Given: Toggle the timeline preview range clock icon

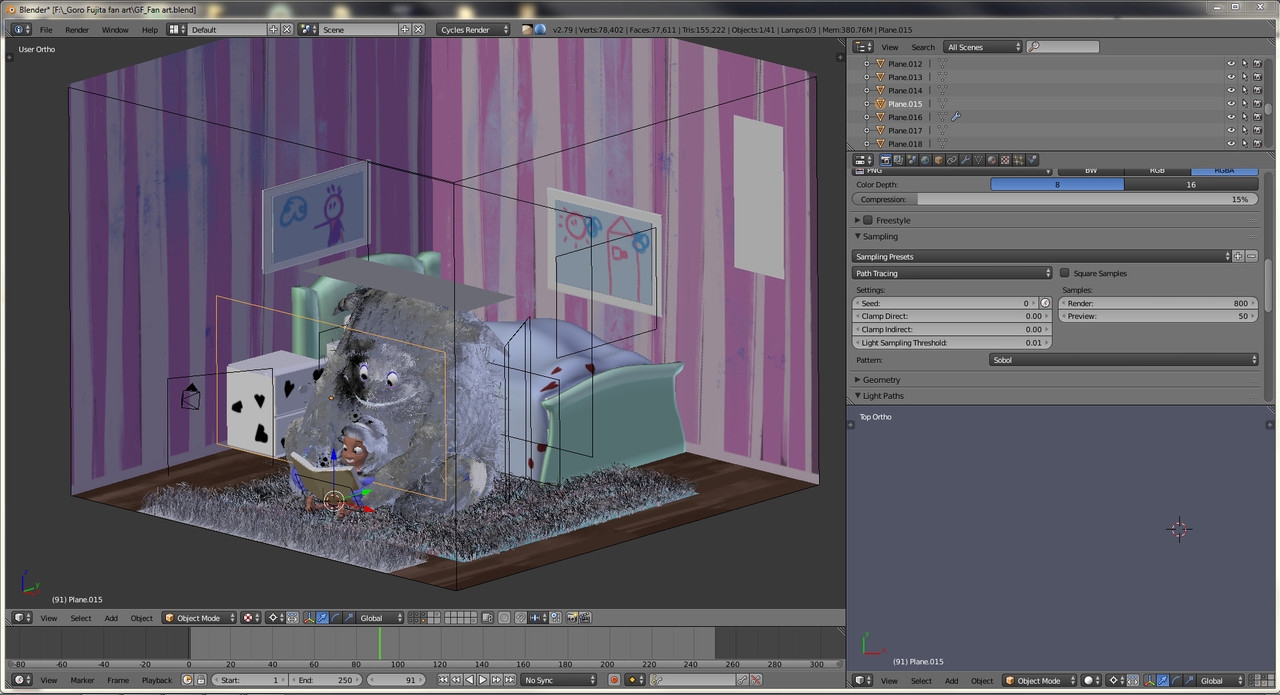Looking at the screenshot, I should (x=187, y=680).
